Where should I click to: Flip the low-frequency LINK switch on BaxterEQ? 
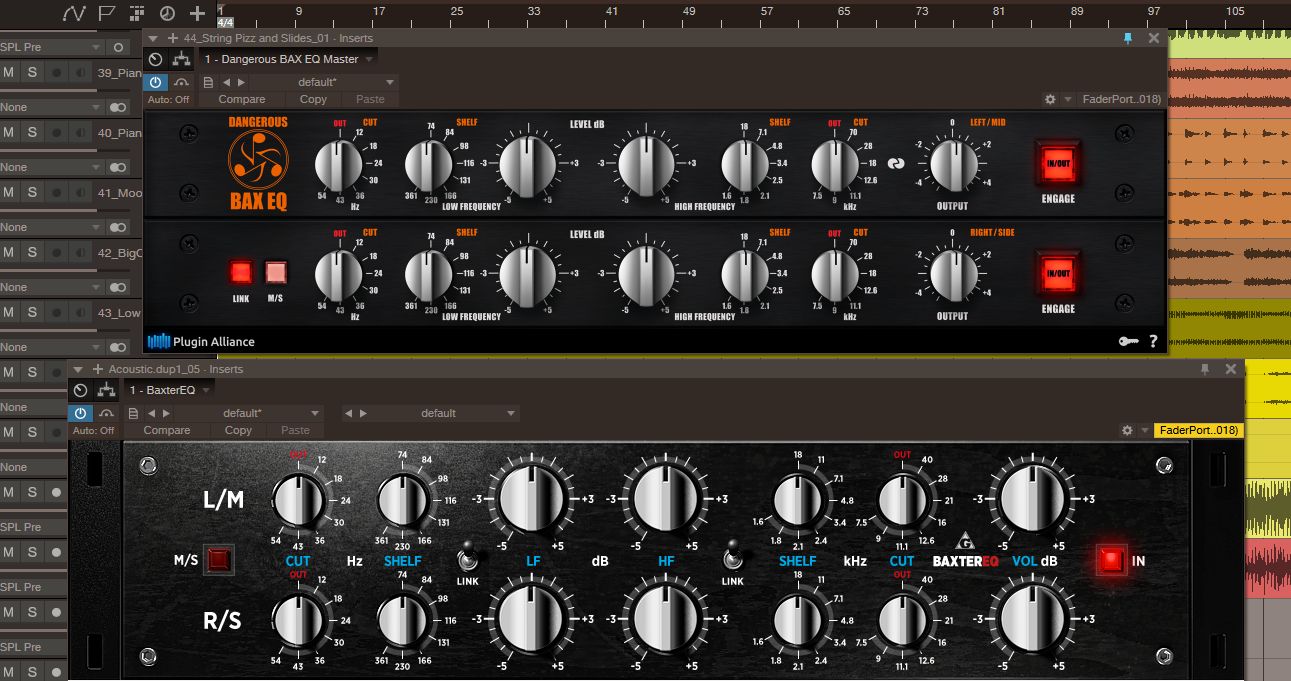(x=467, y=558)
